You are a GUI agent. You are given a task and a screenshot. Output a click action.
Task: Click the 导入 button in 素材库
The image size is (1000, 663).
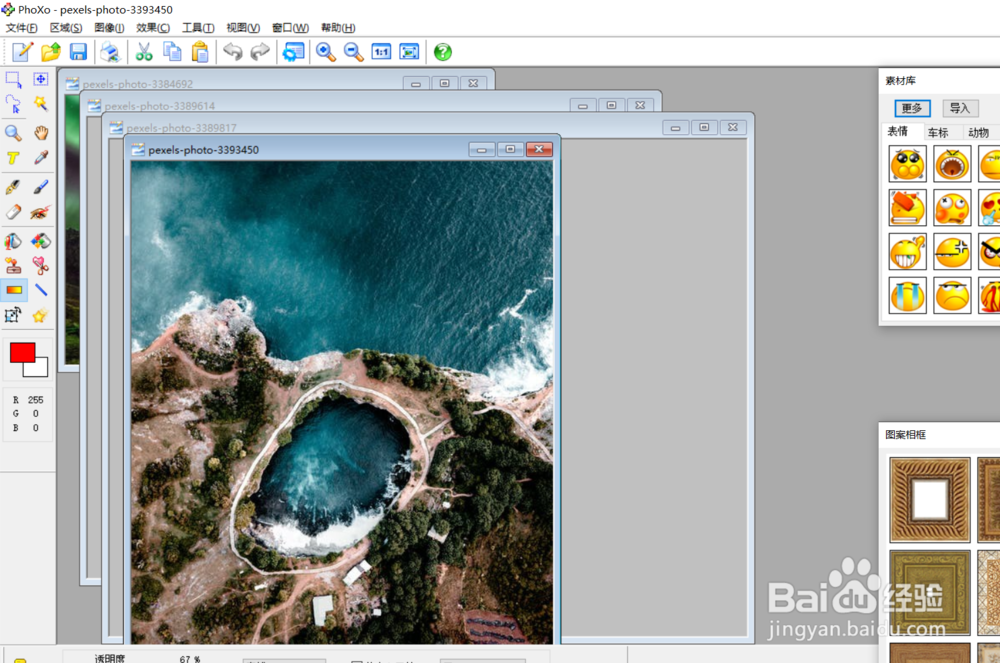pyautogui.click(x=960, y=108)
